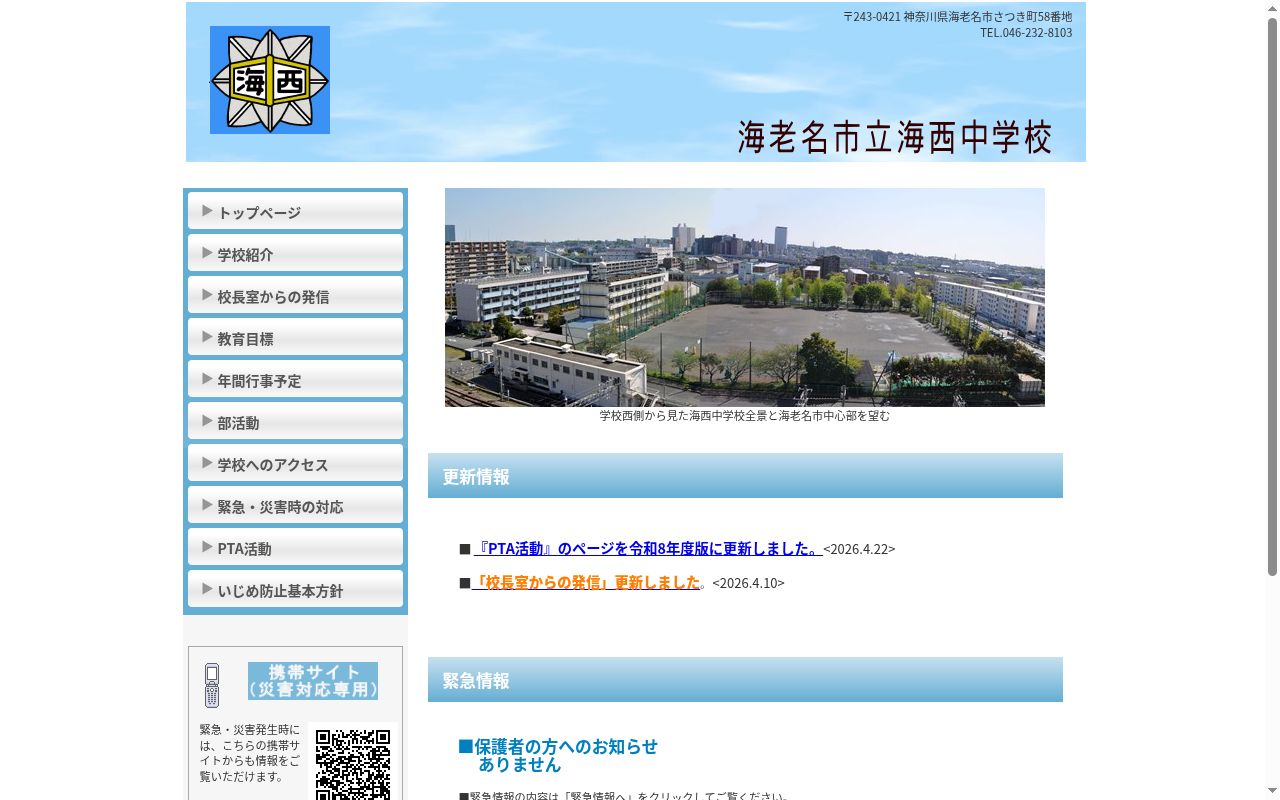Click the vertical page scrollbar
This screenshot has width=1280, height=800.
point(1272,297)
